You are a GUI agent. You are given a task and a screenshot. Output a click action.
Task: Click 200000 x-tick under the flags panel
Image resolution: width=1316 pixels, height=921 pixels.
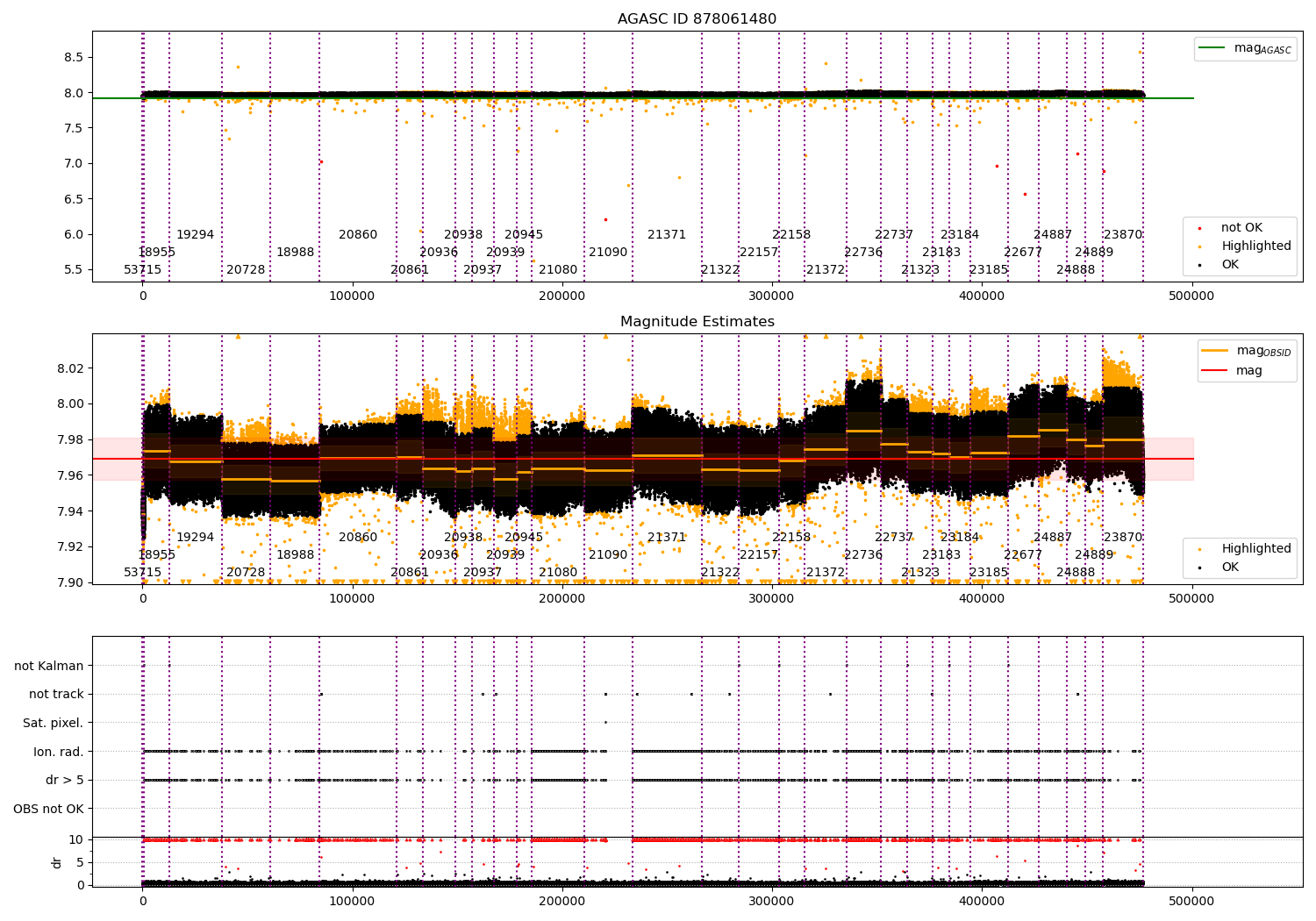(562, 901)
